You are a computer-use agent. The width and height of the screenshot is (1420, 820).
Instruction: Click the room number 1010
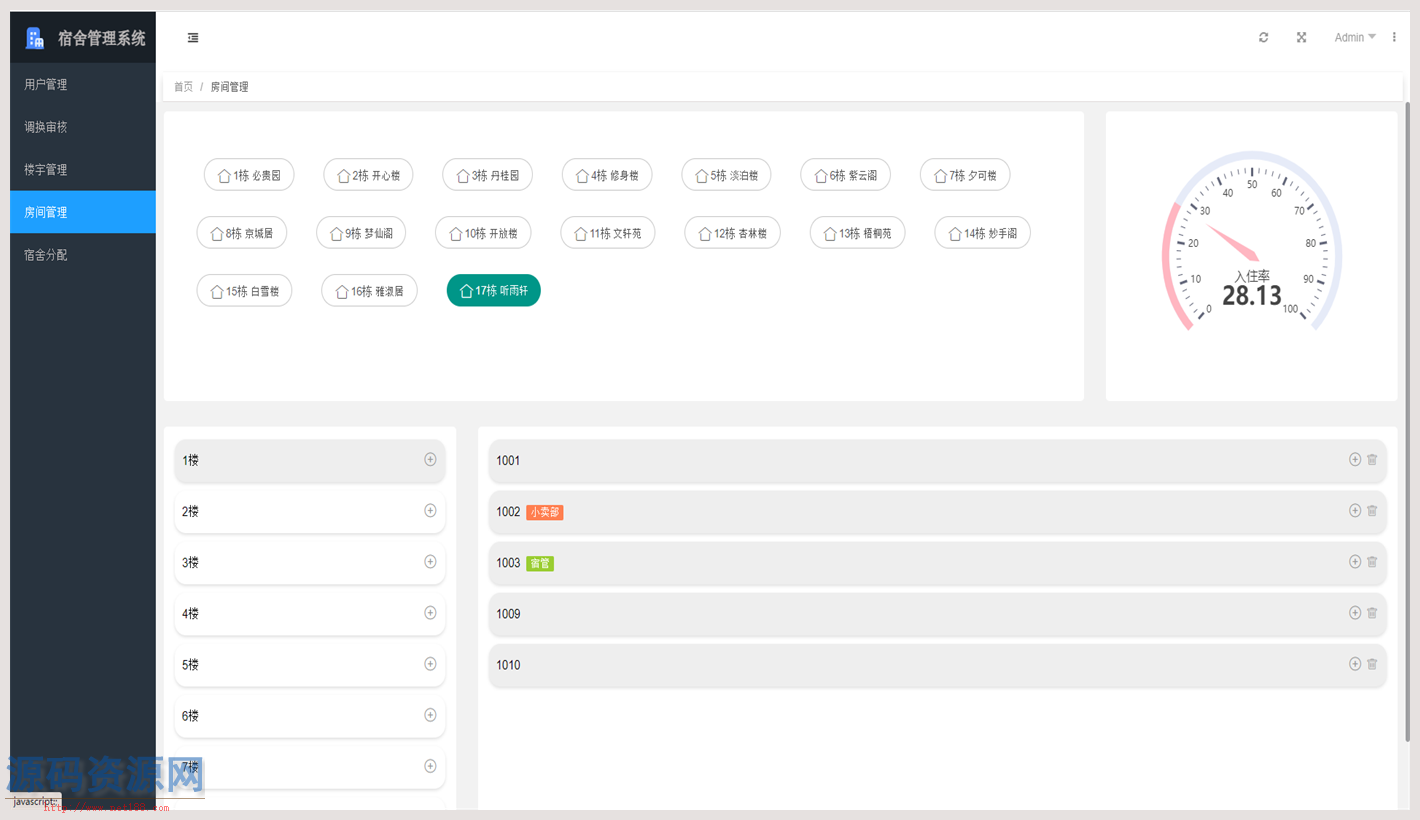pos(508,664)
